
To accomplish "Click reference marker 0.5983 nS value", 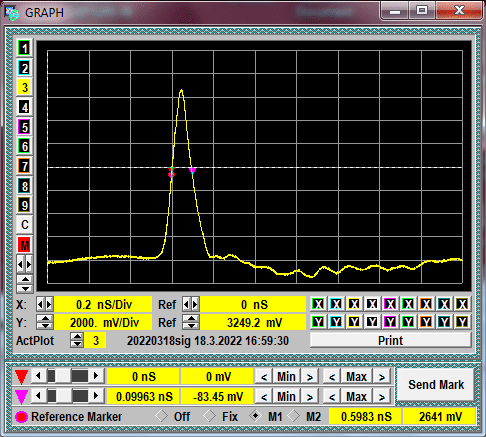I will (x=366, y=417).
